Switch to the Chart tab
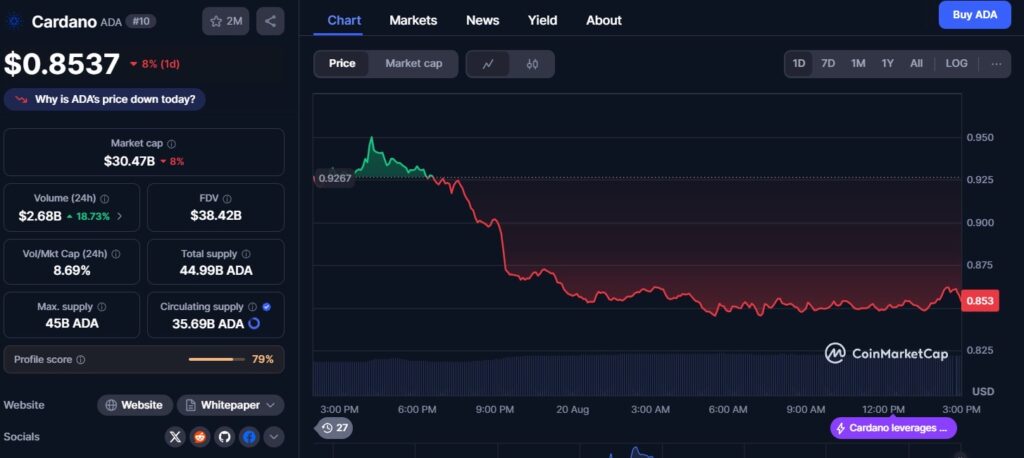Screen dimensions: 1024x458 pyautogui.click(x=344, y=20)
